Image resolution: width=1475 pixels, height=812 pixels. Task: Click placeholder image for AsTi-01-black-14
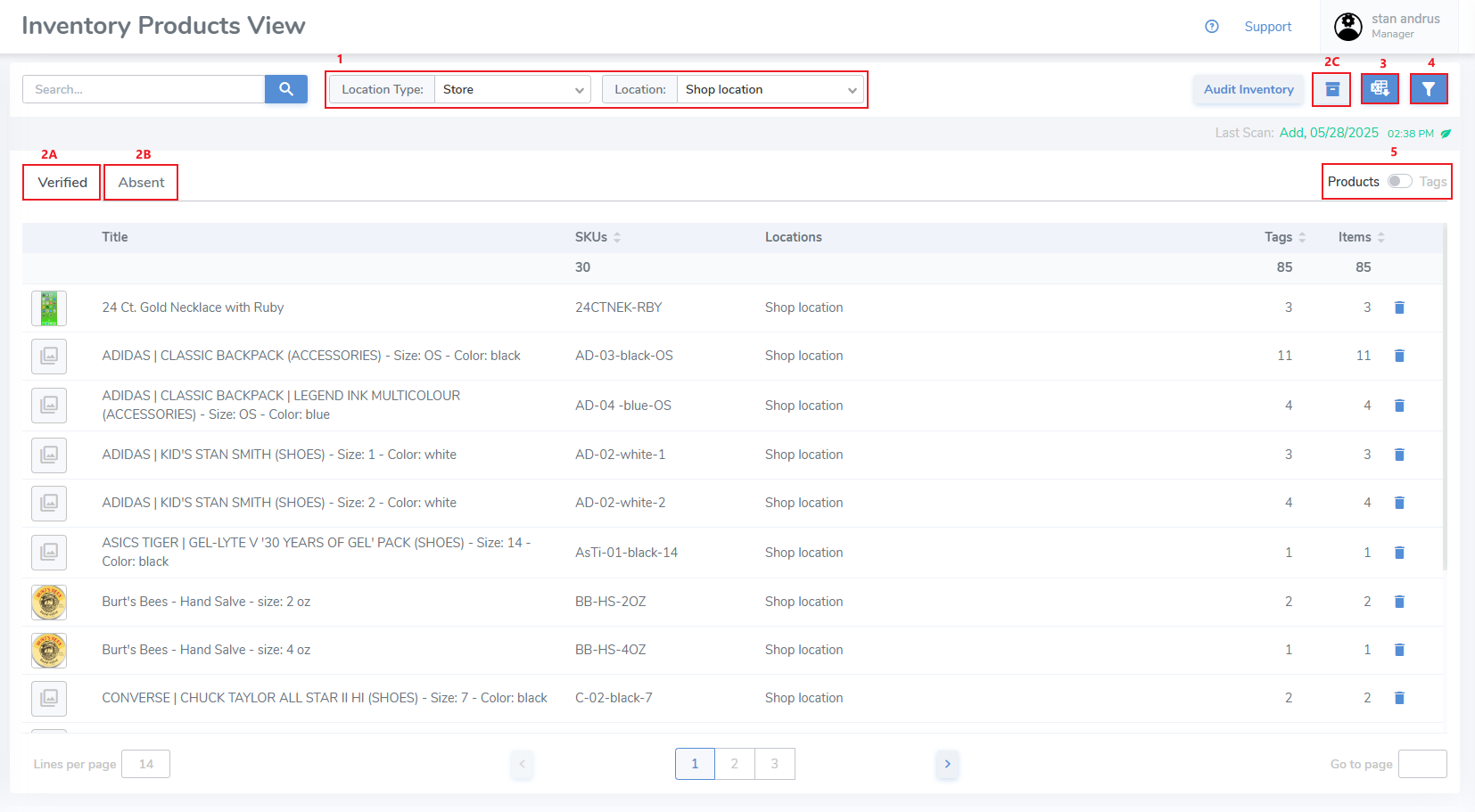(49, 553)
